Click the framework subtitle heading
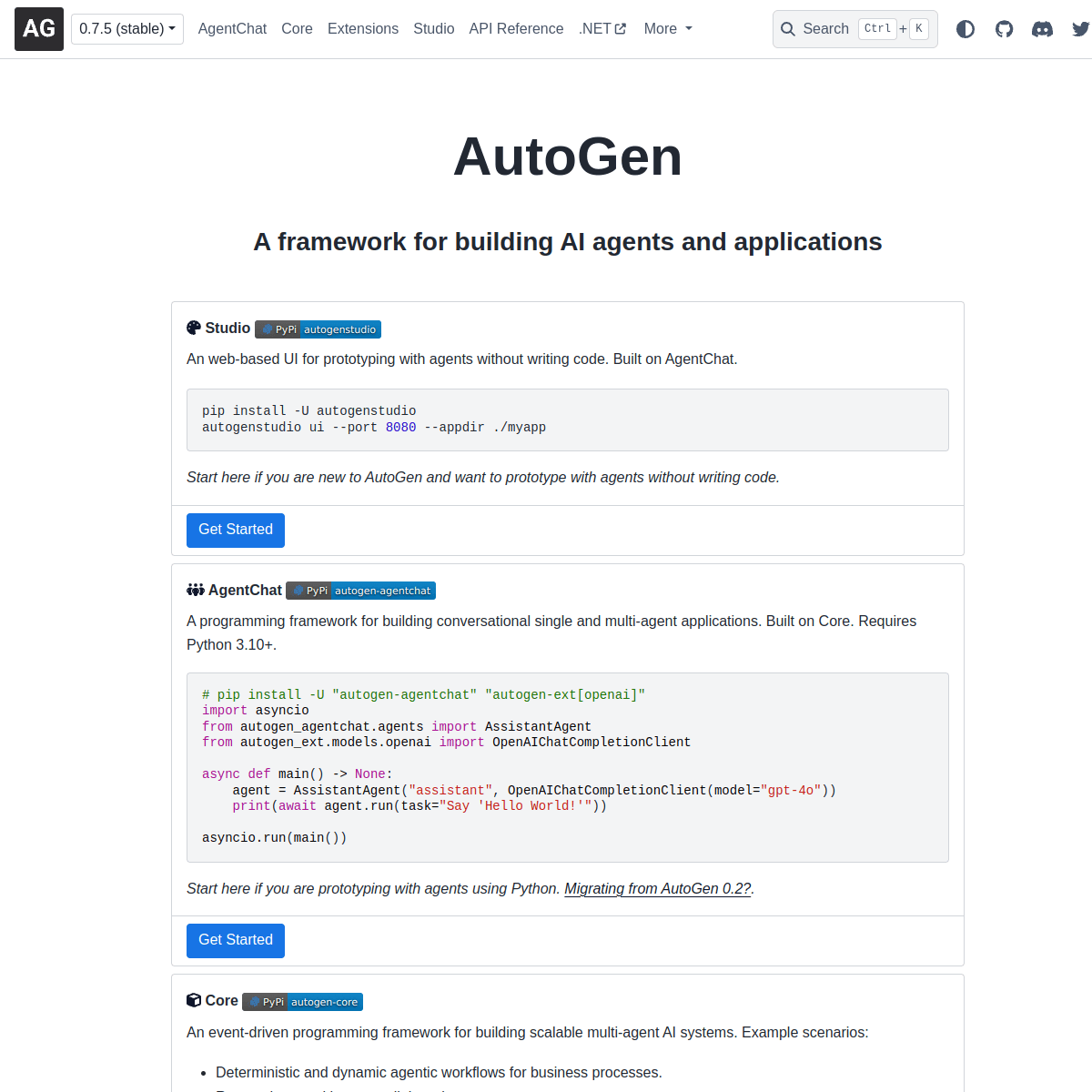The height and width of the screenshot is (1092, 1092). (568, 242)
